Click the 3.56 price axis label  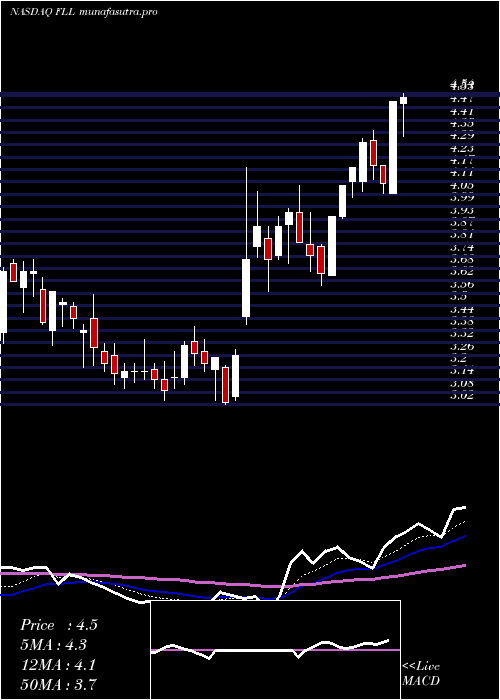pos(462,284)
